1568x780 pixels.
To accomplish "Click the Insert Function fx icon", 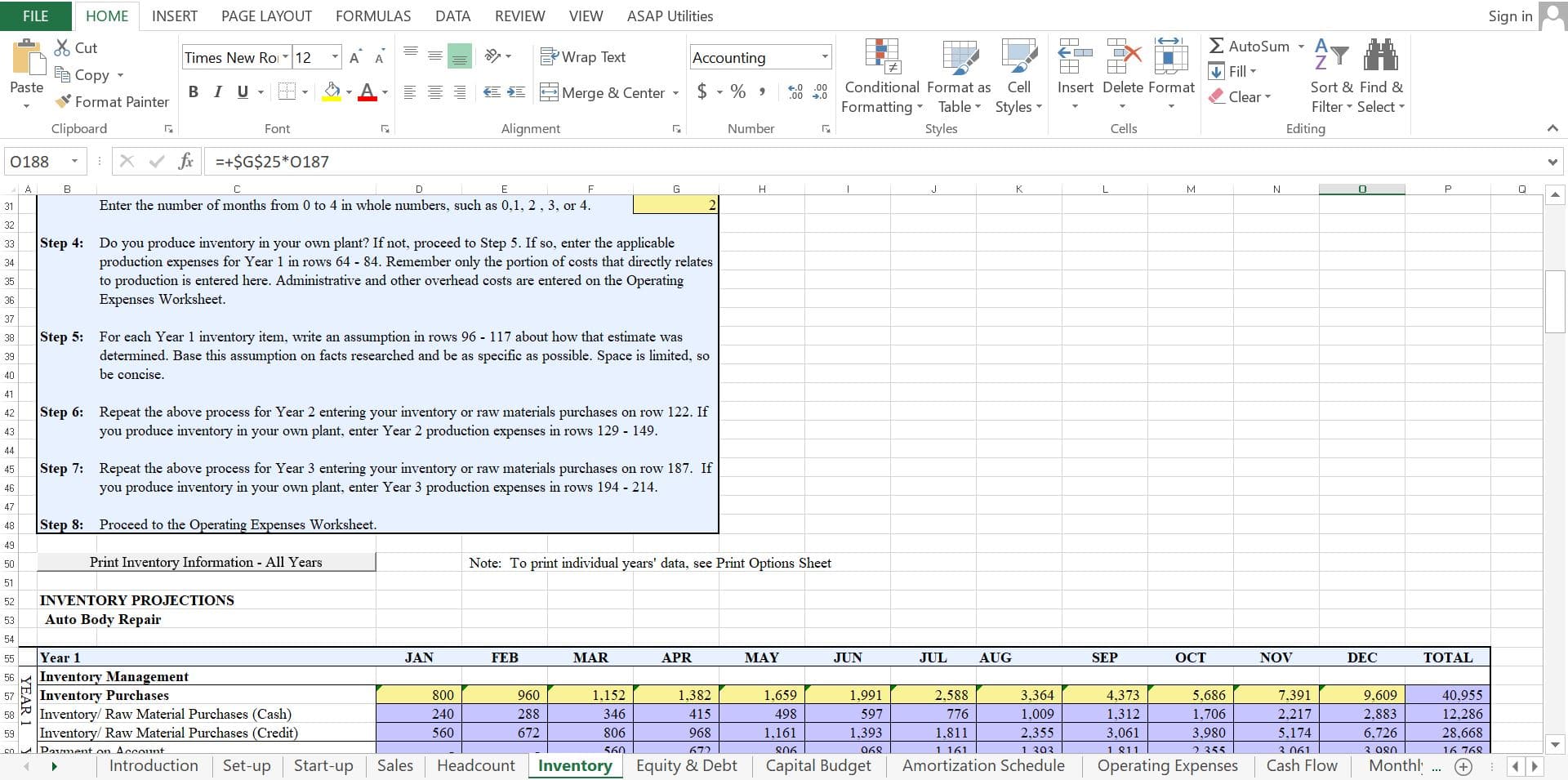I will coord(186,161).
